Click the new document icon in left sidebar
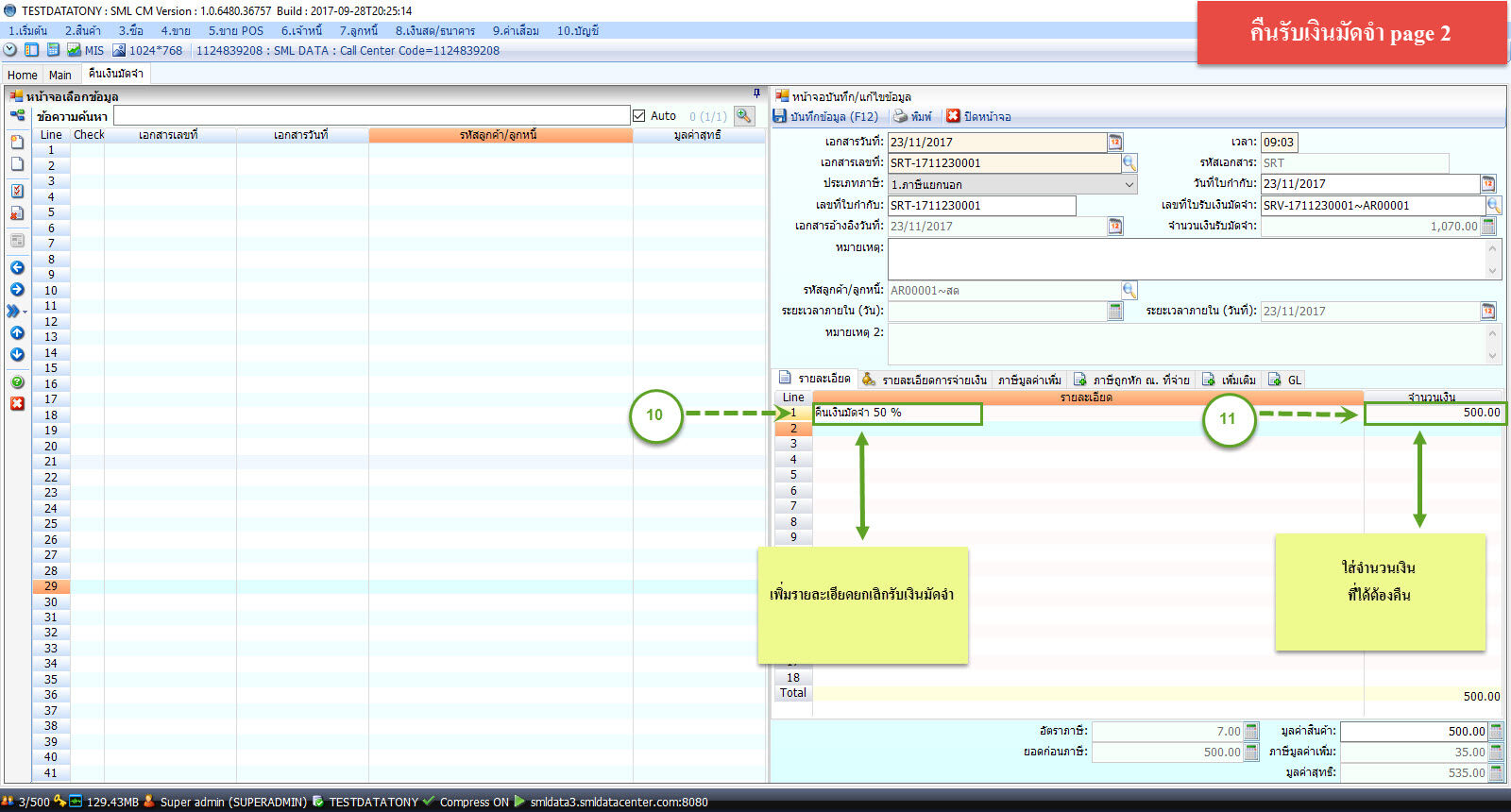The image size is (1511, 812). (17, 142)
